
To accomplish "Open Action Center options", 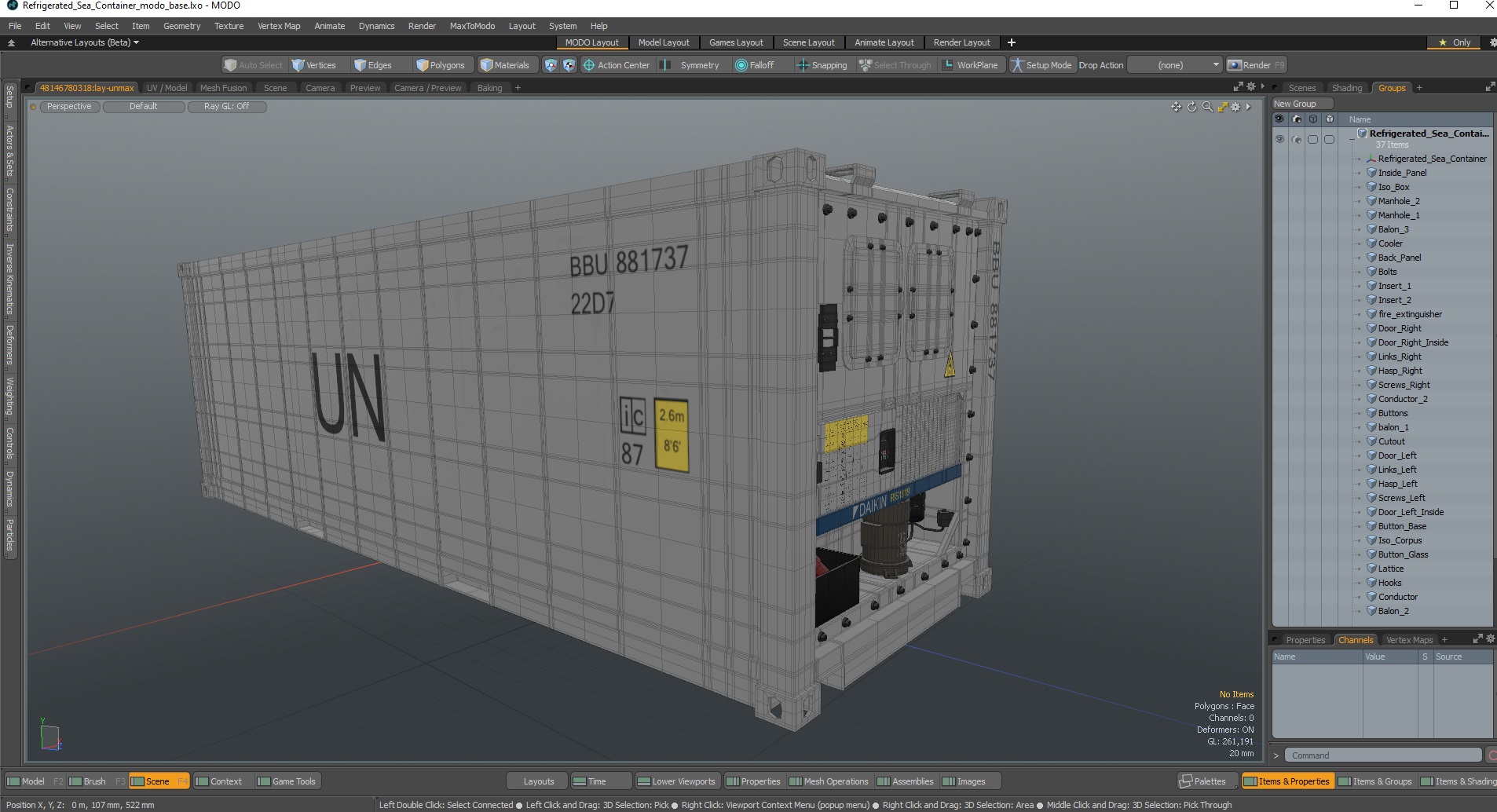I will pyautogui.click(x=617, y=65).
